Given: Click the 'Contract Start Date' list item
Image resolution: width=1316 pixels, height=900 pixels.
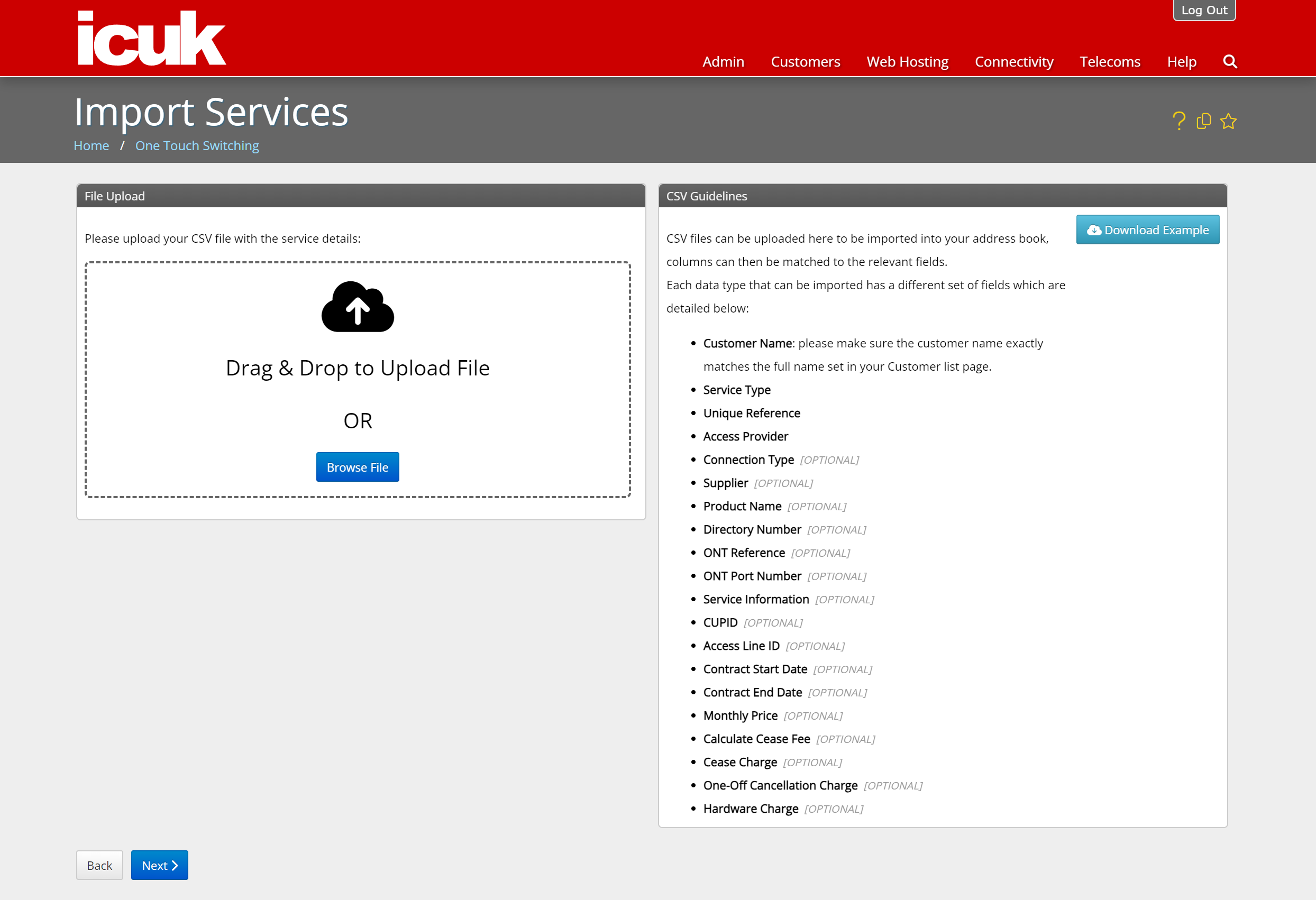Looking at the screenshot, I should tap(788, 668).
